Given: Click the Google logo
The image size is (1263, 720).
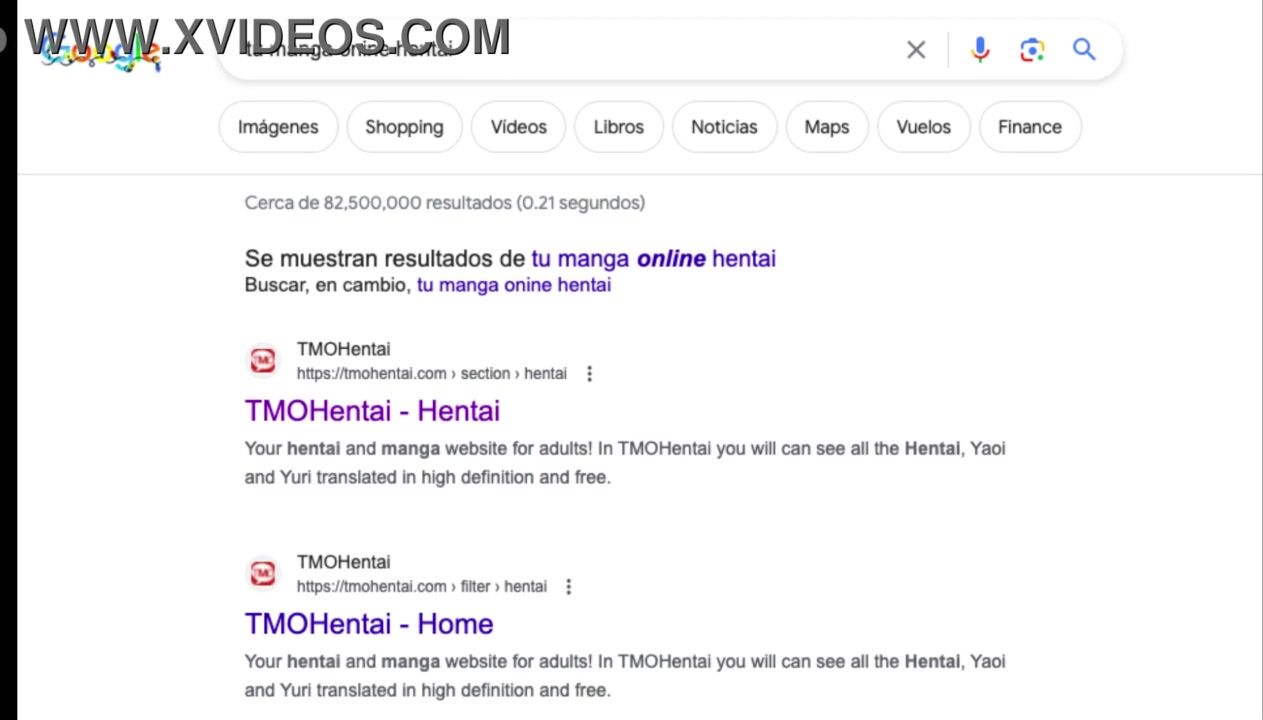Looking at the screenshot, I should point(100,52).
